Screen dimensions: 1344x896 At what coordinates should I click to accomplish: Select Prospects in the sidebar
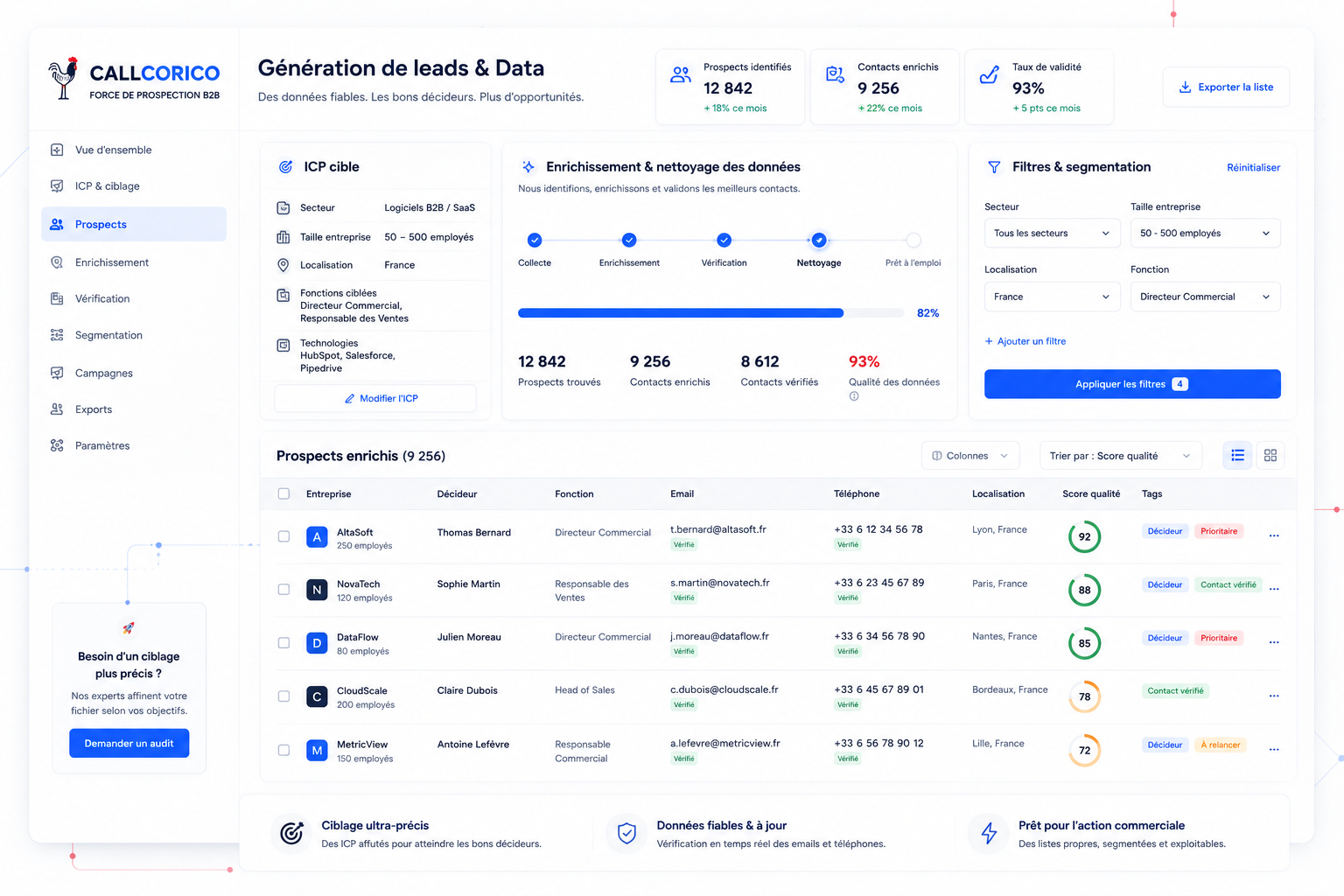tap(134, 224)
